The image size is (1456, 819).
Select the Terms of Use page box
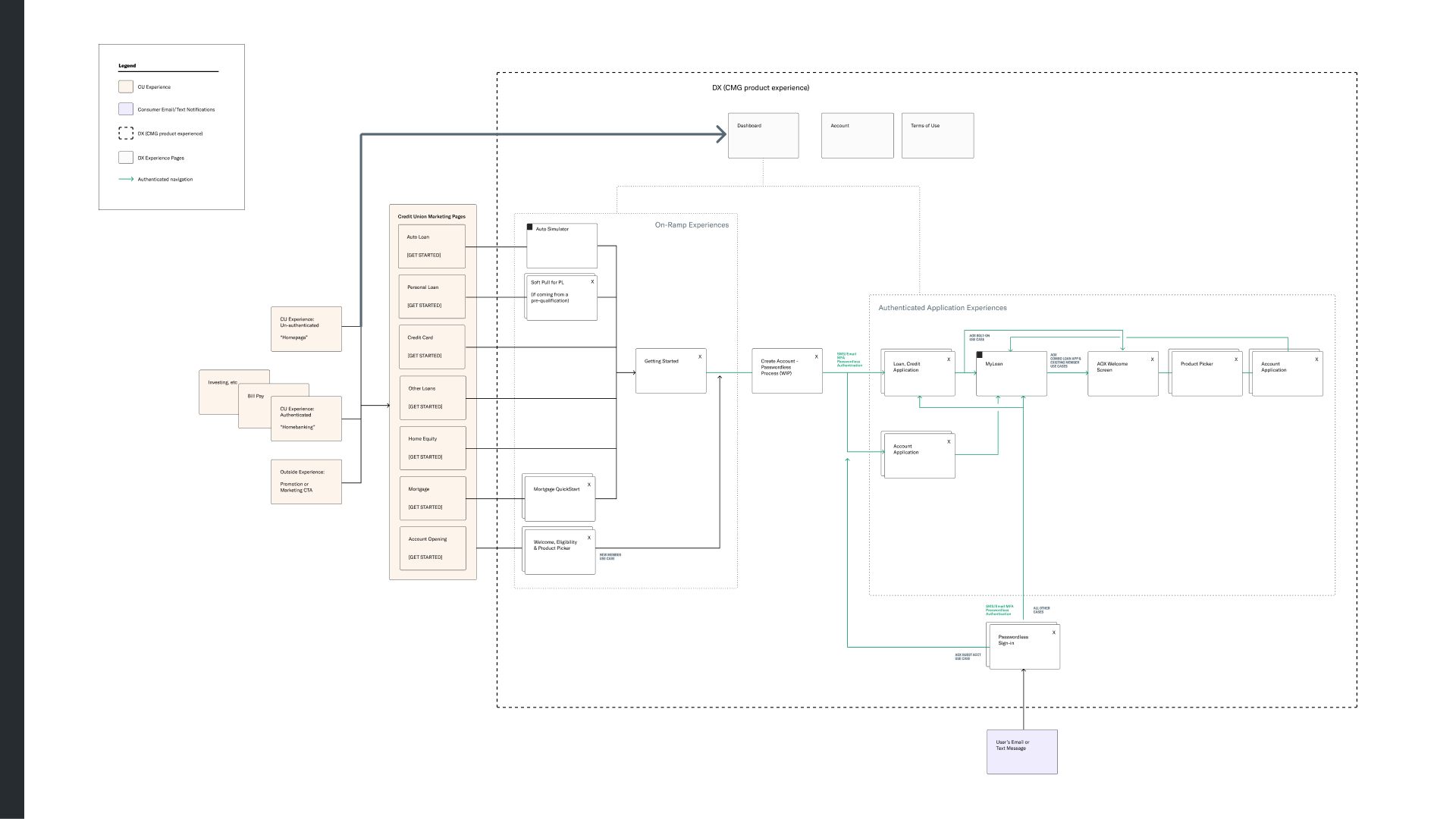(x=937, y=136)
